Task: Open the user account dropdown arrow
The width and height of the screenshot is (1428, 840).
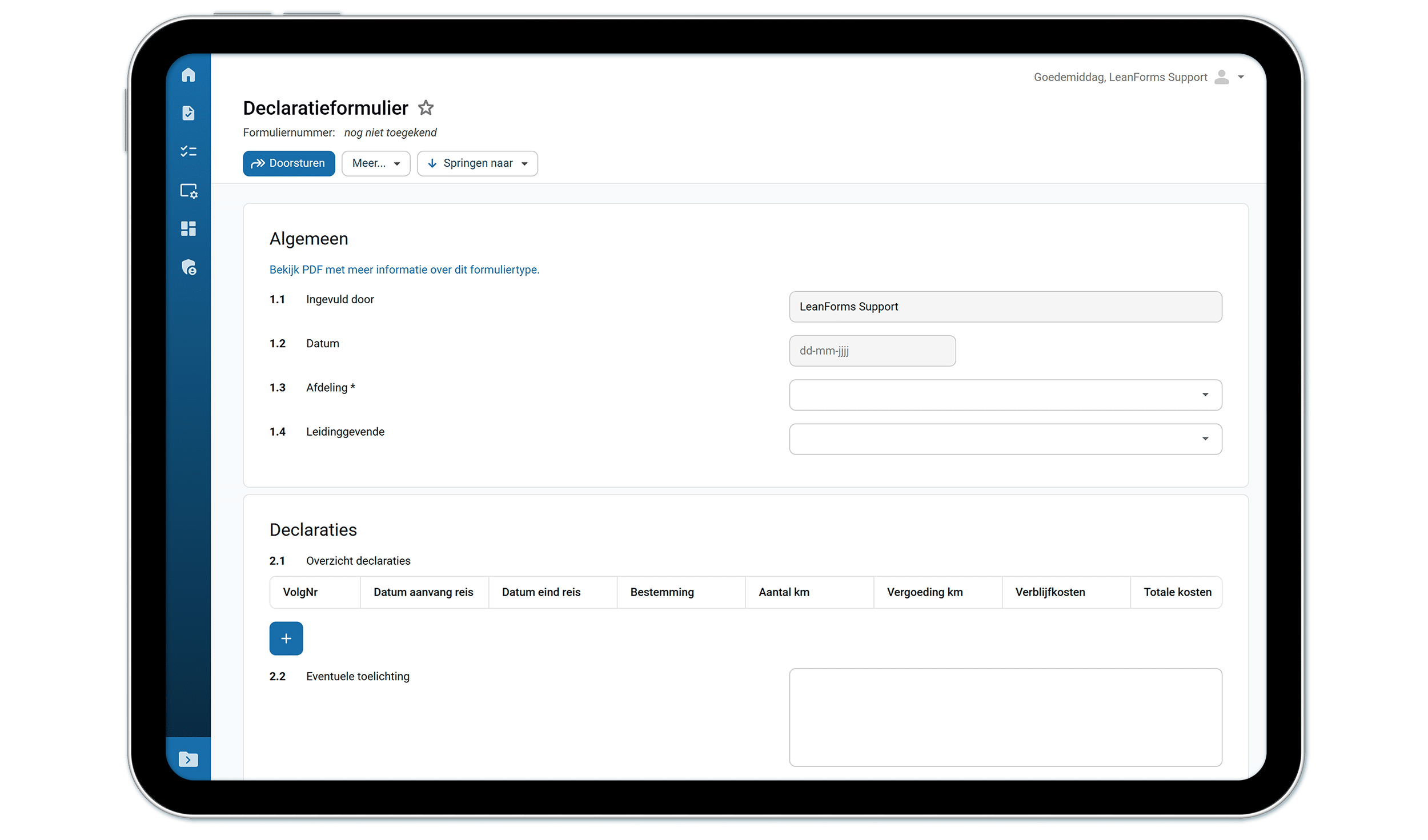Action: coord(1241,77)
